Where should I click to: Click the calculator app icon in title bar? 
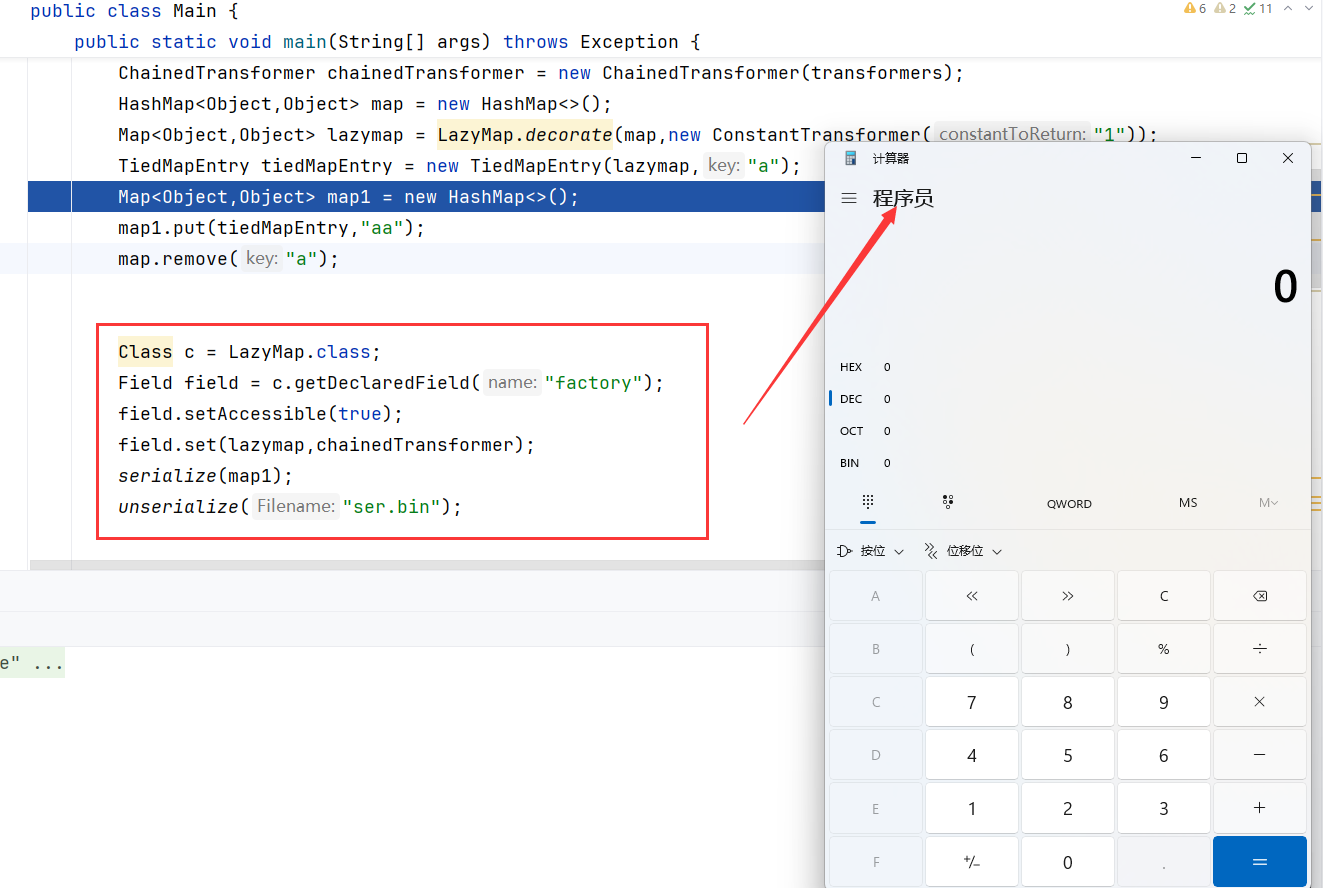pos(851,158)
